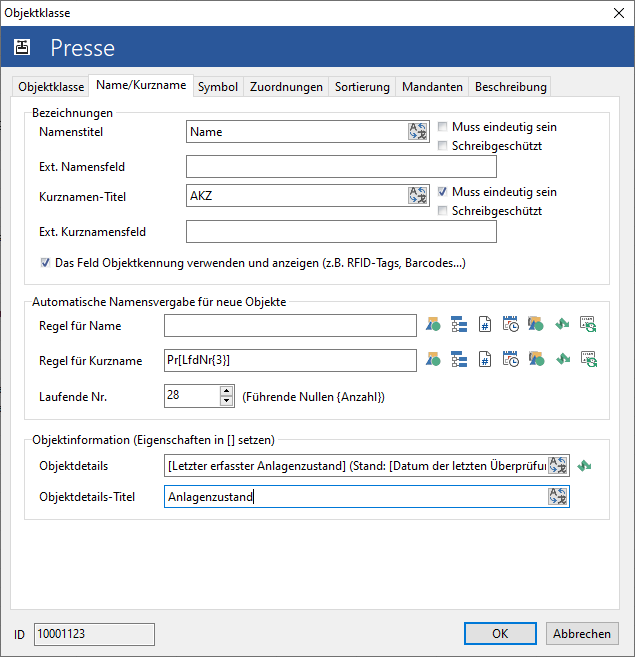Click the translate icon in the Namenstitel field
The width and height of the screenshot is (635, 657).
click(x=418, y=132)
